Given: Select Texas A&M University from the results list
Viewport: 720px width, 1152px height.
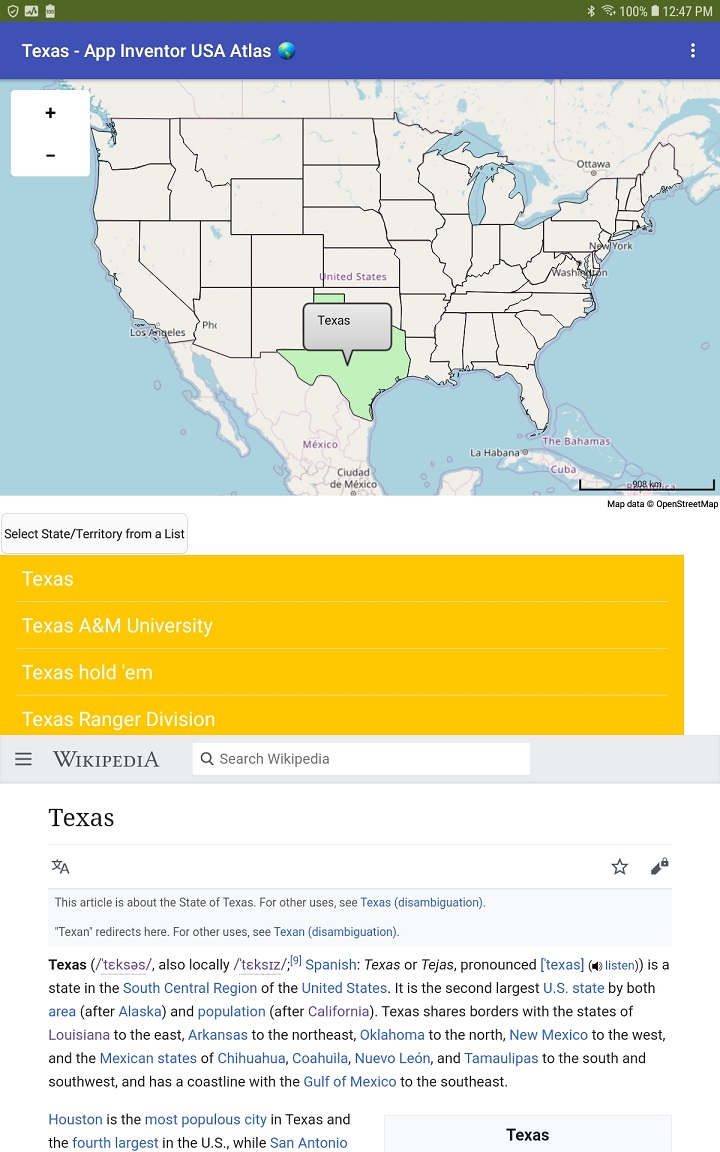Looking at the screenshot, I should pos(117,625).
